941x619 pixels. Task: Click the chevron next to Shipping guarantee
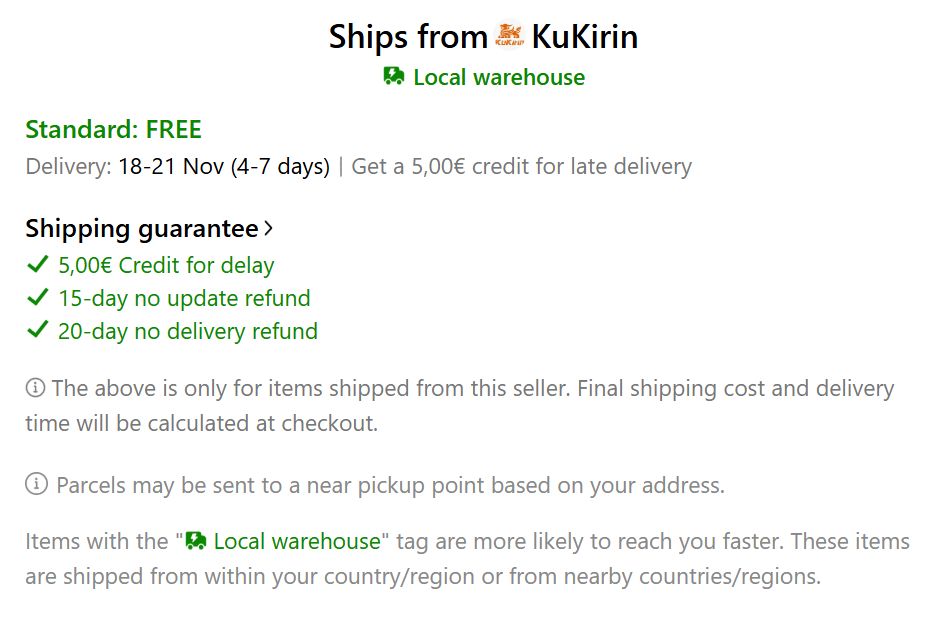pos(270,228)
